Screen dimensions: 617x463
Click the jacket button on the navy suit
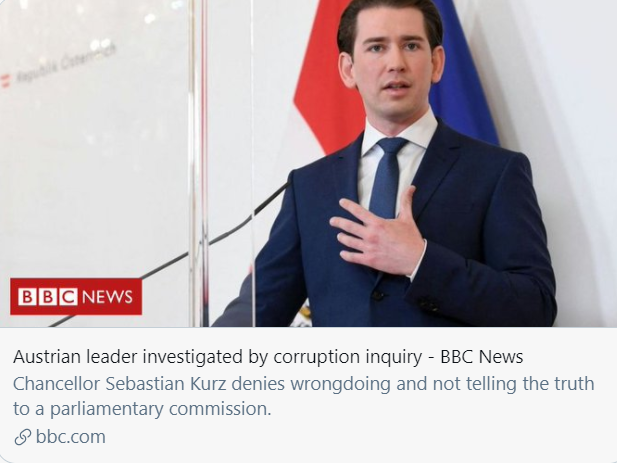tap(378, 295)
